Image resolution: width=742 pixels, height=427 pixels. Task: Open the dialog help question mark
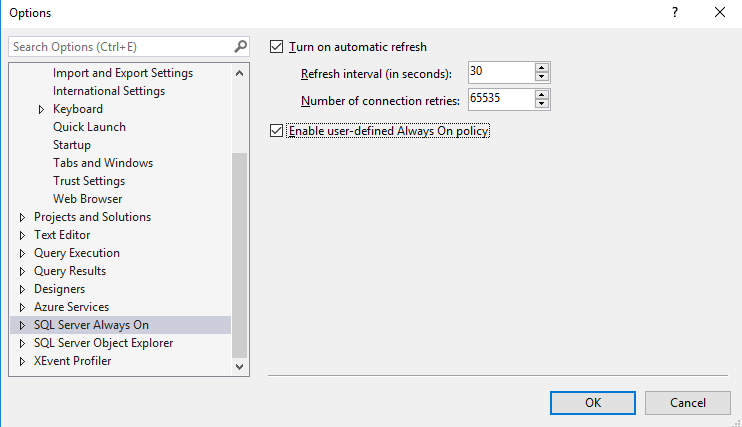pyautogui.click(x=675, y=13)
